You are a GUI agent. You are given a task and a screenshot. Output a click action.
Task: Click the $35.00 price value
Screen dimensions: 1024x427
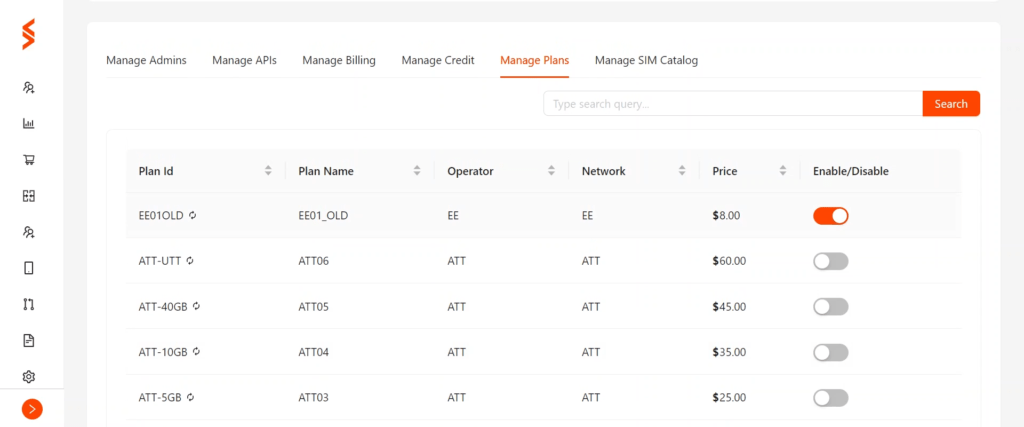(x=729, y=352)
